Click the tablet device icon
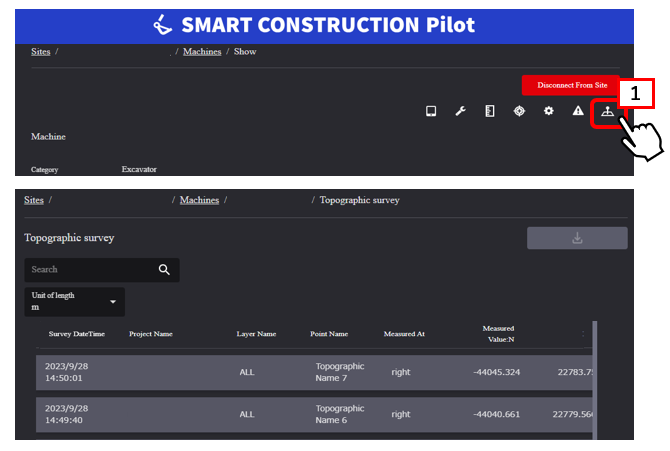This screenshot has width=670, height=451. point(431,111)
